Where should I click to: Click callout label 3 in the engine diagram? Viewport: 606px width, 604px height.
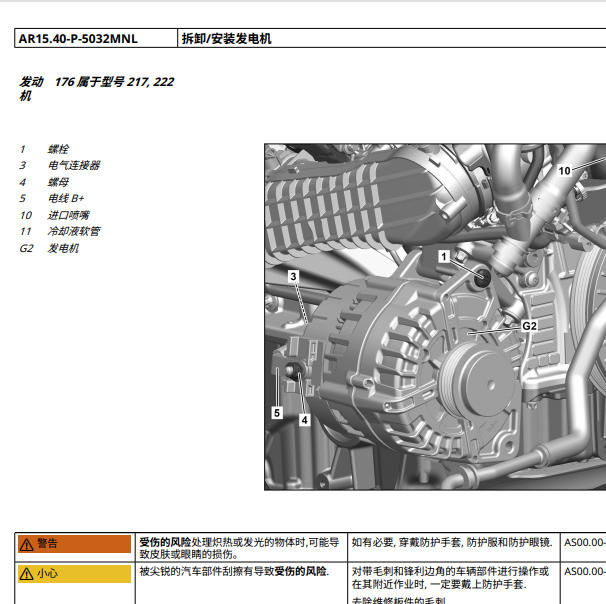point(293,276)
